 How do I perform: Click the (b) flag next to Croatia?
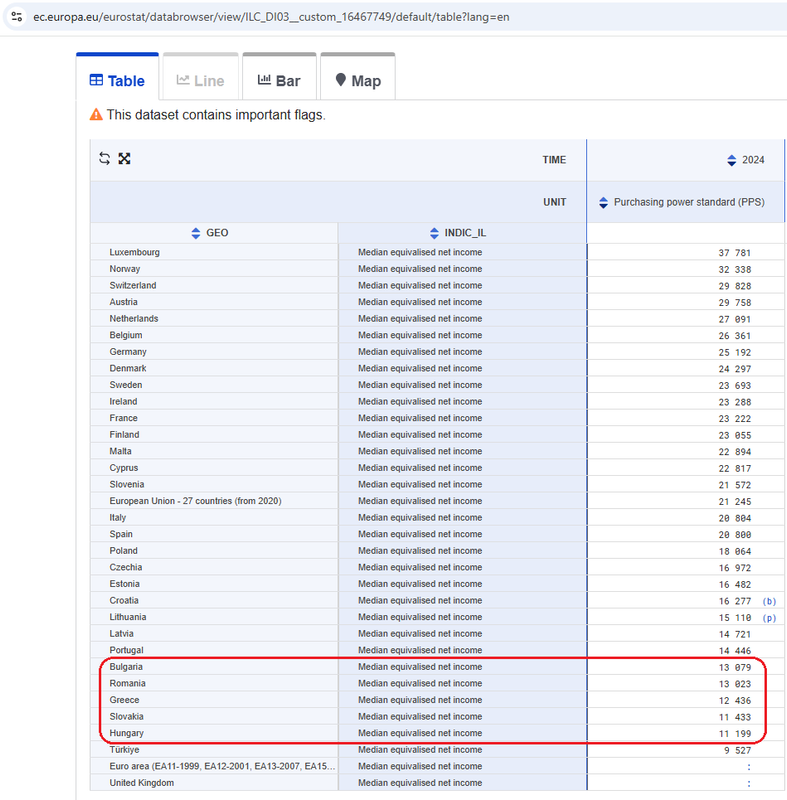click(x=769, y=601)
